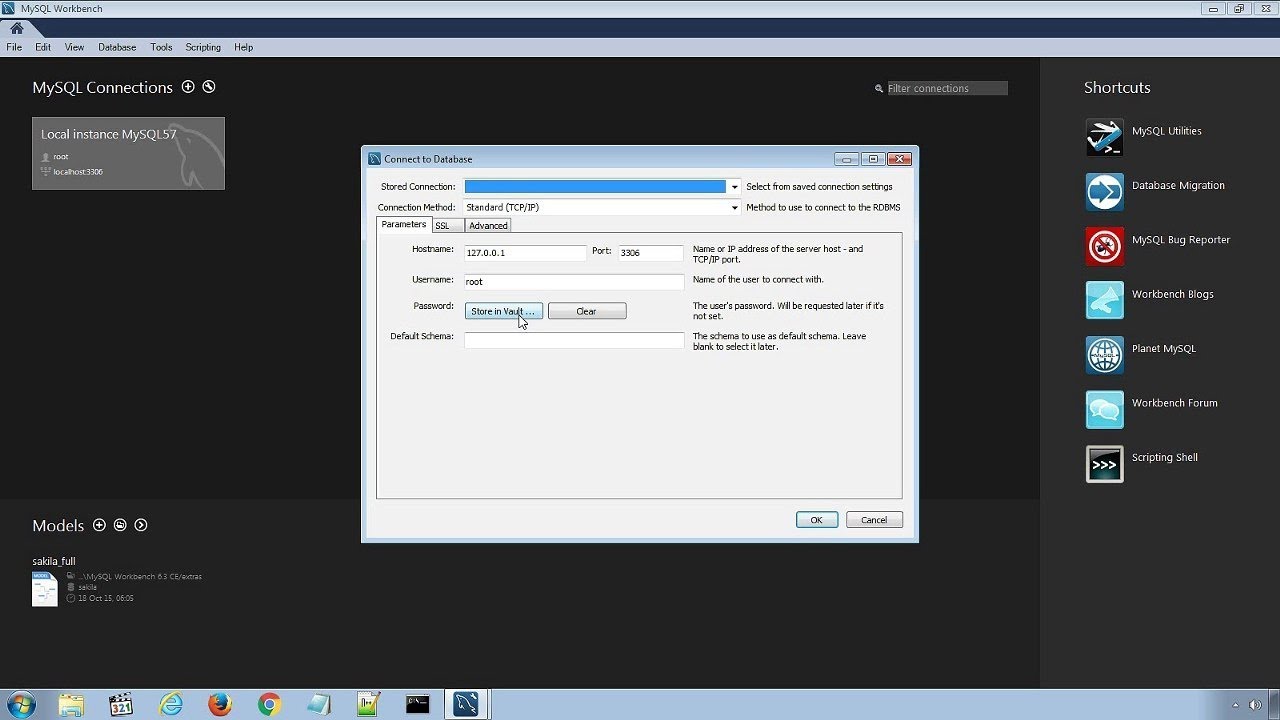This screenshot has width=1280, height=720.
Task: Open Local instance MySQL57 connection tile
Action: coord(128,153)
